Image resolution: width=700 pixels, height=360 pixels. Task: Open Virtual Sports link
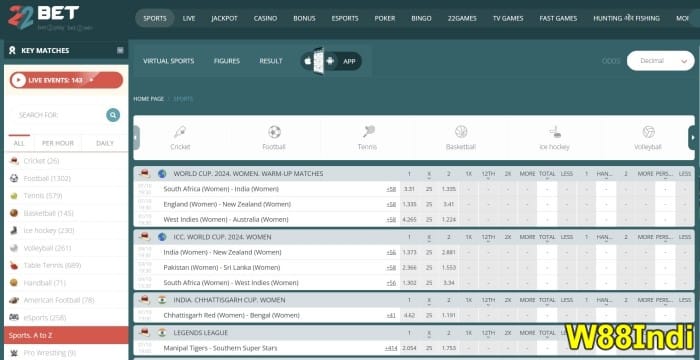click(x=169, y=61)
